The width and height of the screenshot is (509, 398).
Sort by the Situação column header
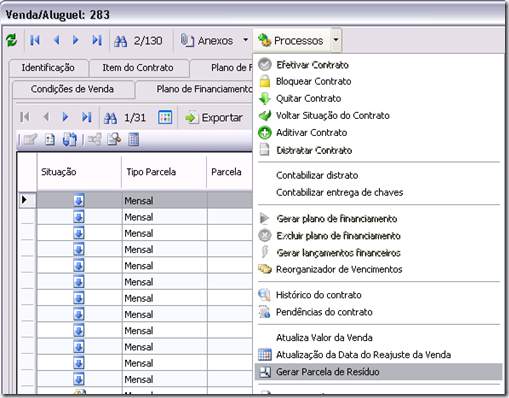[x=79, y=172]
